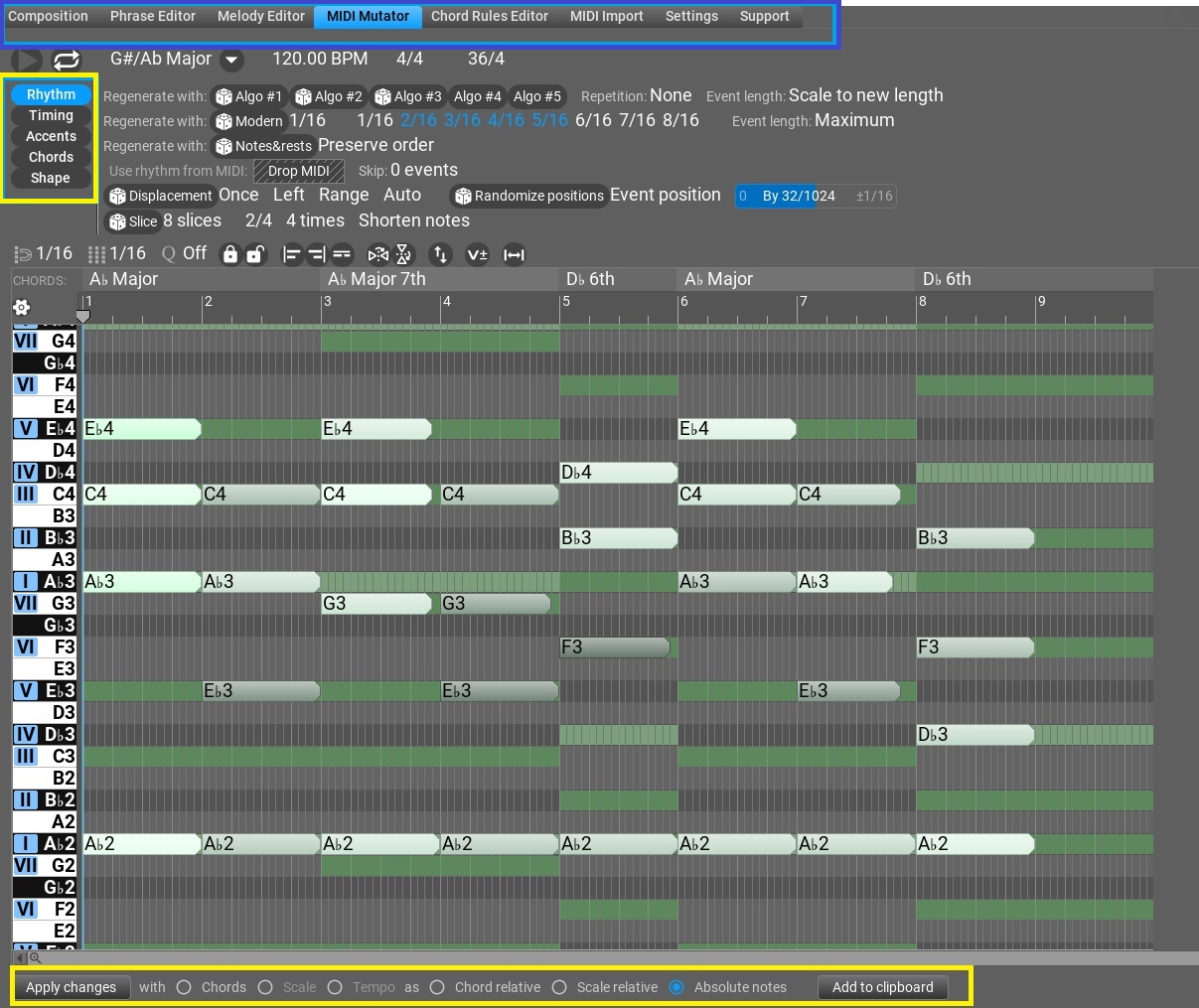Click the stretch note length icon
Screen dimensions: 1199x1008
[x=514, y=254]
